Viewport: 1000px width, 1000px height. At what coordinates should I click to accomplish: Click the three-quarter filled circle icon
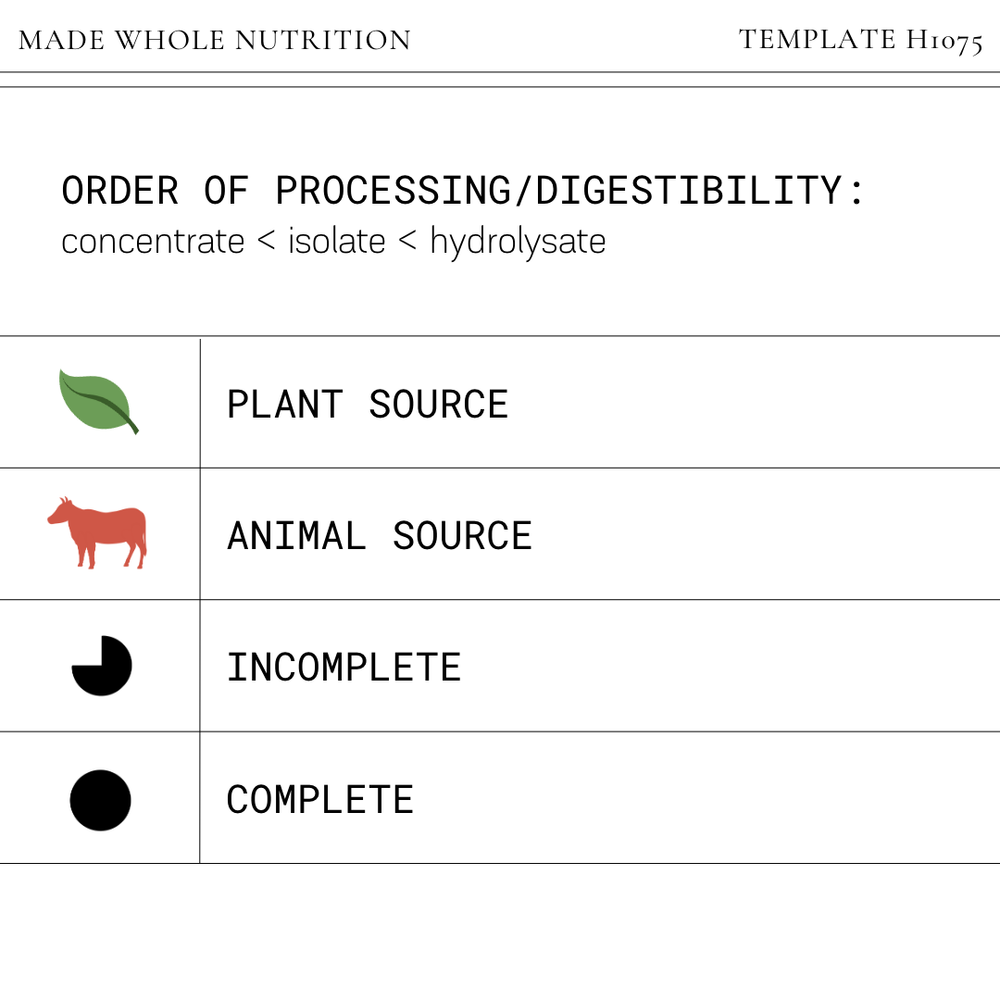click(101, 665)
